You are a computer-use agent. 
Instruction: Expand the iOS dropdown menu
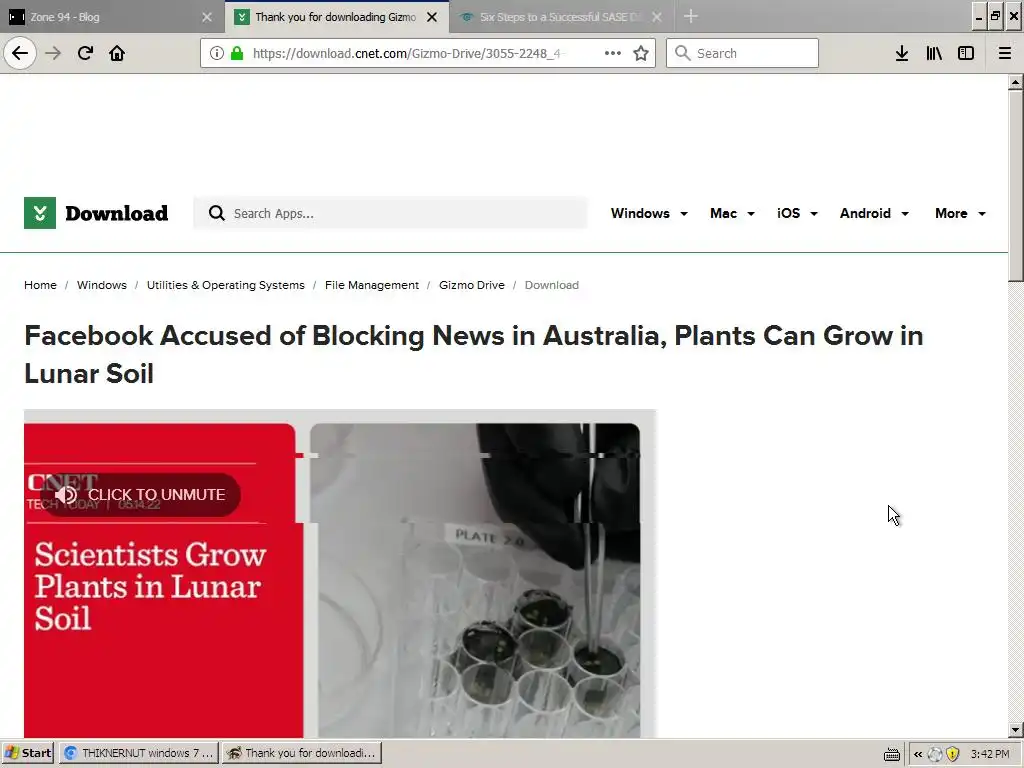pos(797,214)
